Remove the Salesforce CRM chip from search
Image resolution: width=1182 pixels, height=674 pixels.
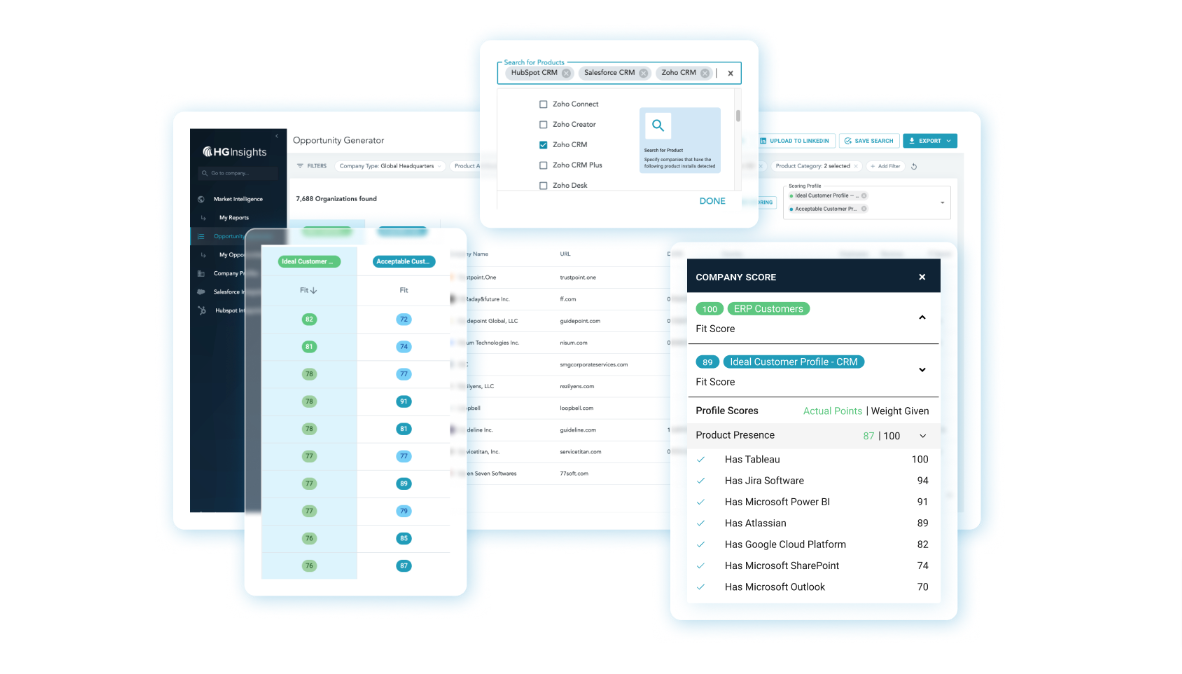tap(643, 73)
